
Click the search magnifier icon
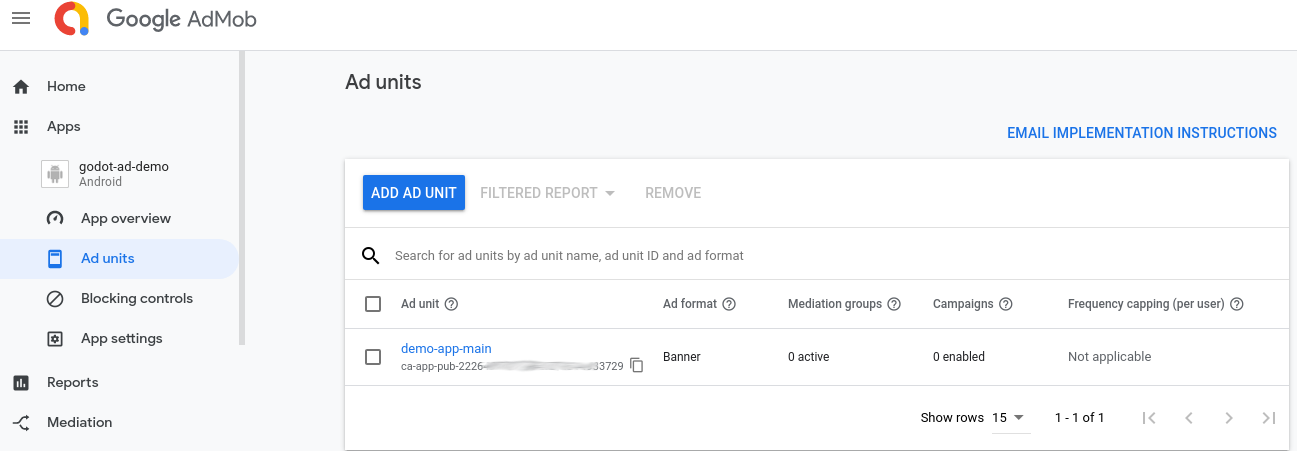point(371,256)
